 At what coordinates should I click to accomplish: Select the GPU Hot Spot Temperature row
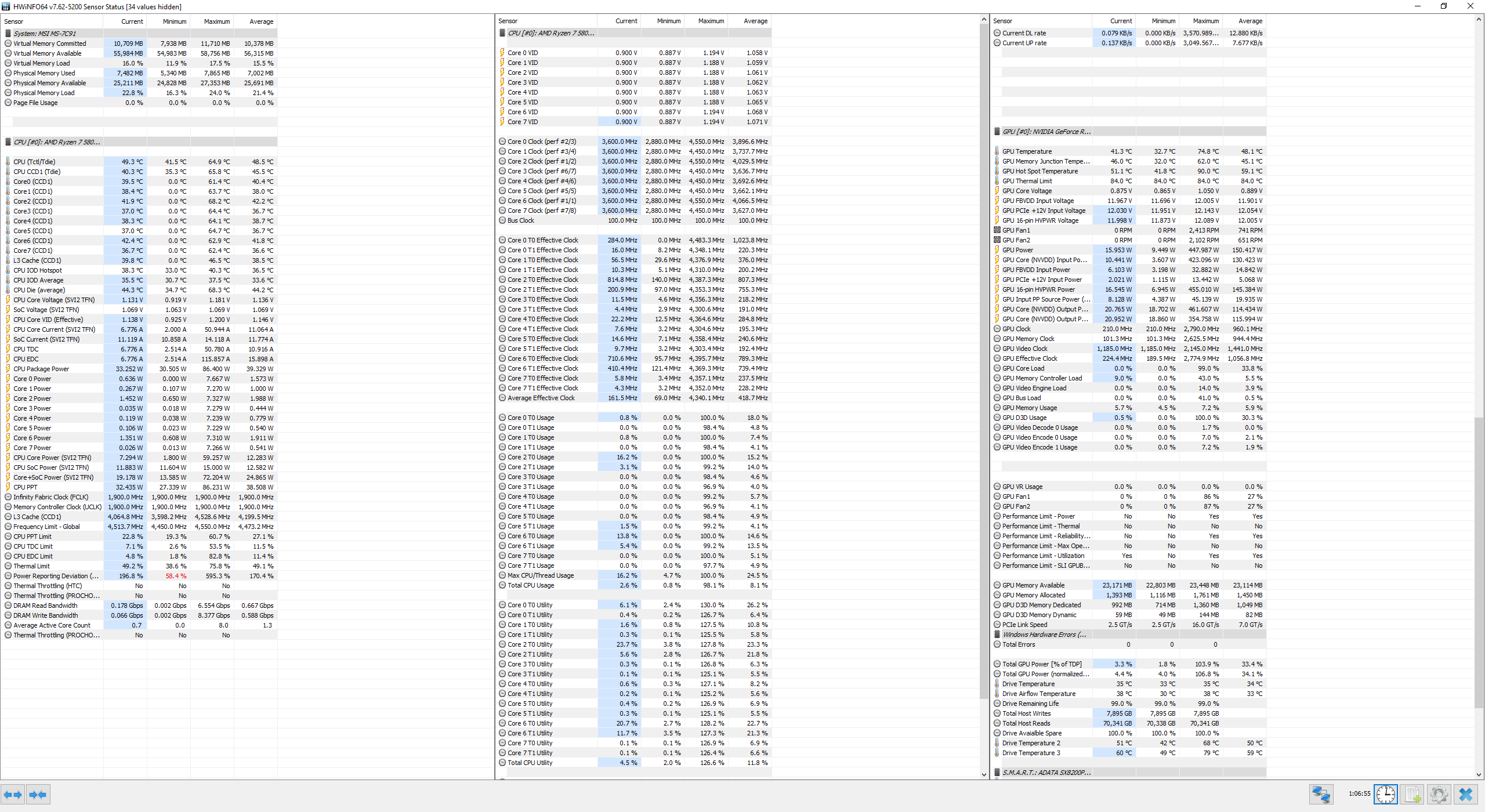pyautogui.click(x=1039, y=171)
